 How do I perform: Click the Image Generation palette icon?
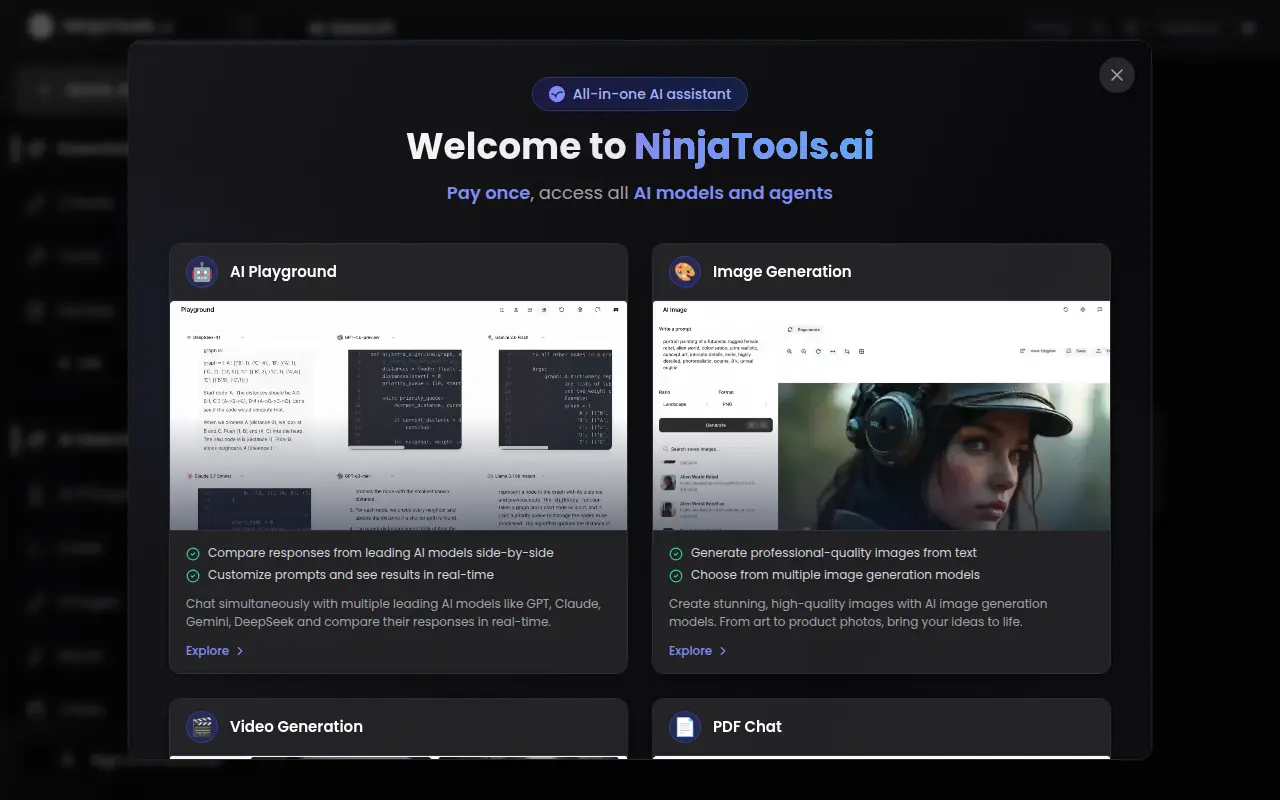pyautogui.click(x=685, y=272)
